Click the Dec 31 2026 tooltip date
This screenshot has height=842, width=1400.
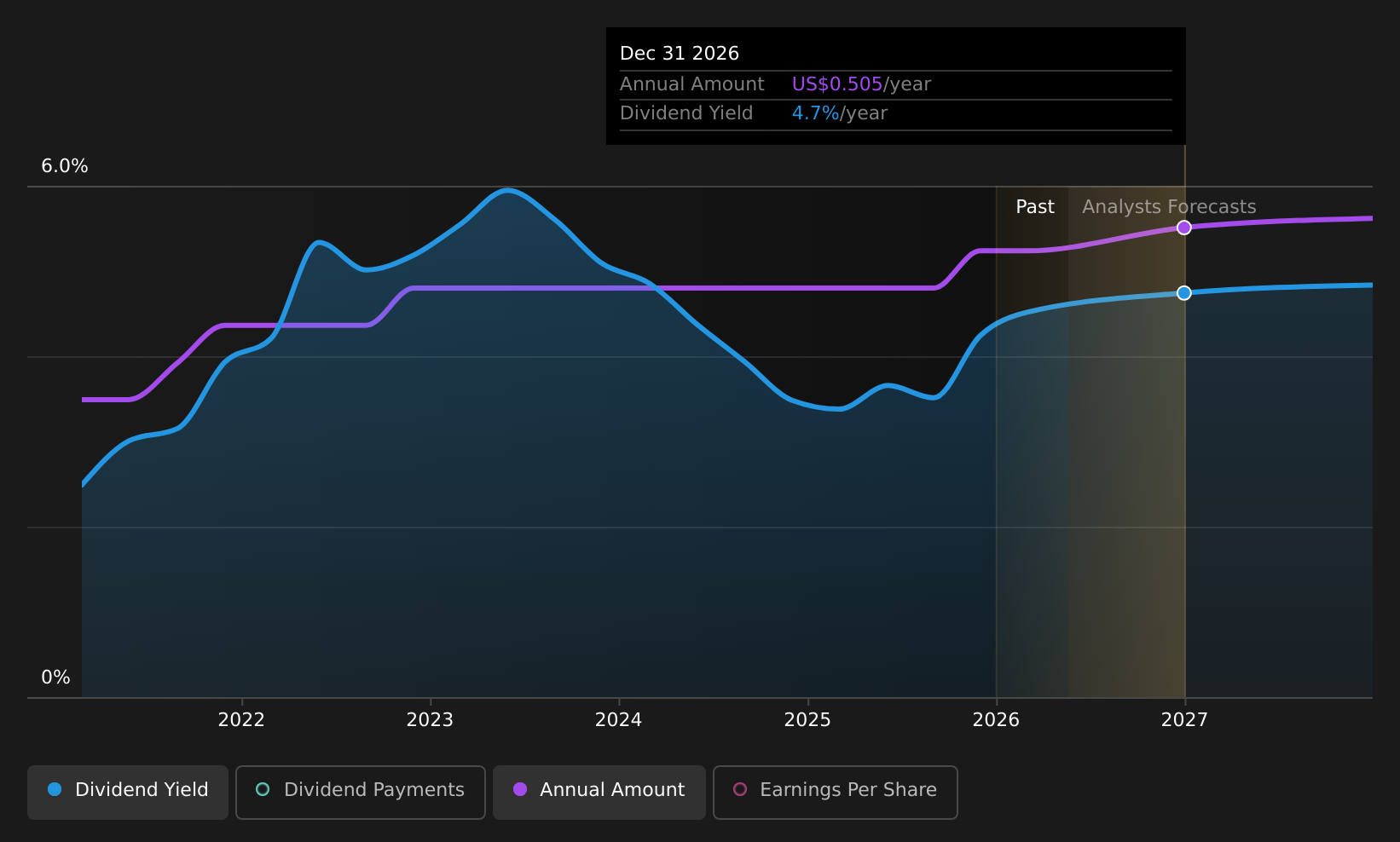(680, 54)
